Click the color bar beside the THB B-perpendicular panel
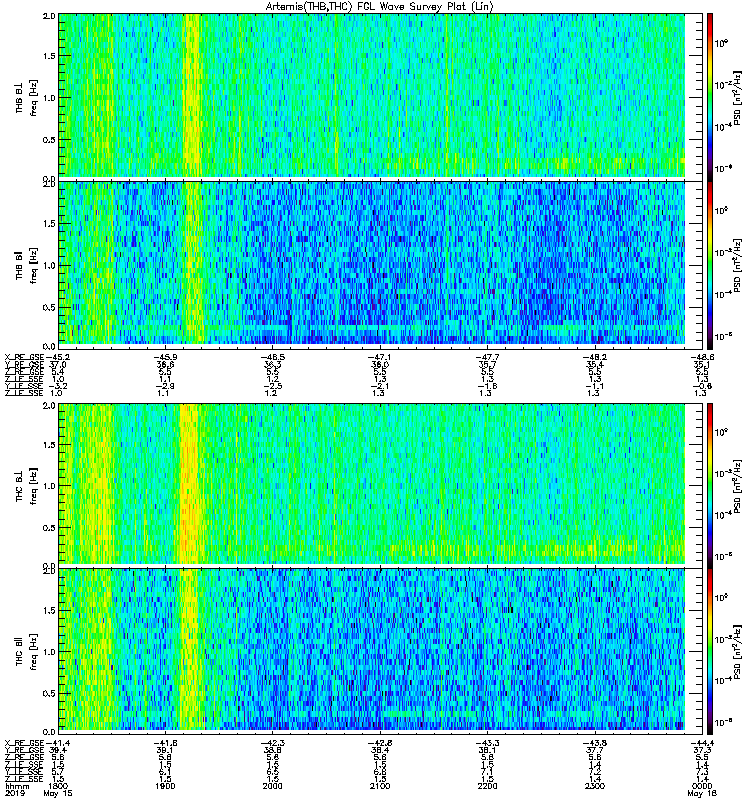This screenshot has width=750, height=800. pos(710,97)
